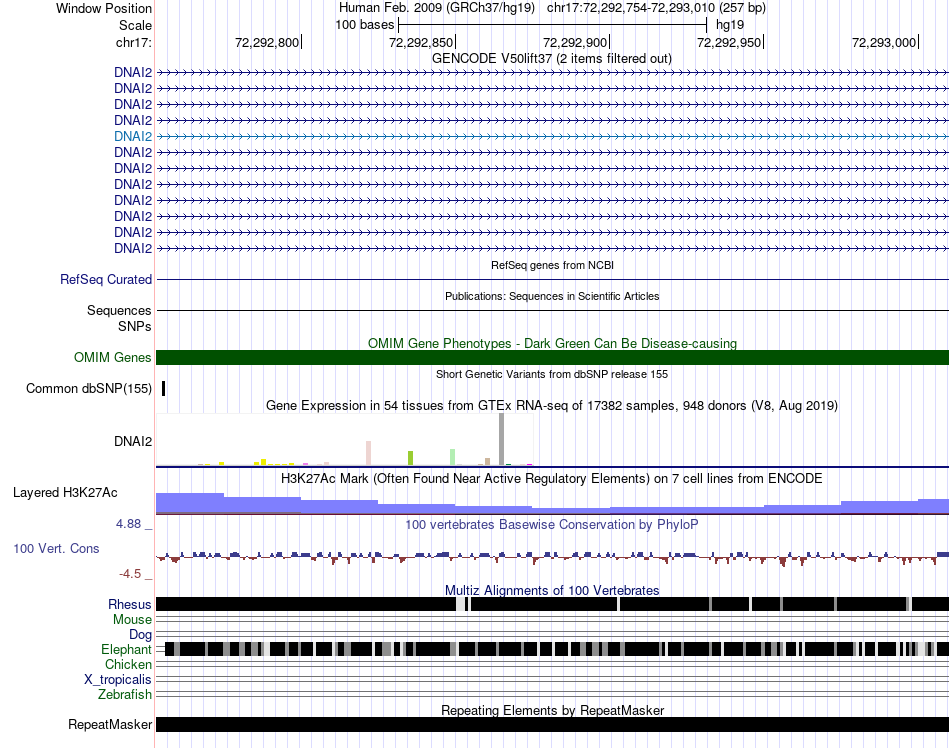Click Publications: Sequences in Scientific Articles title
The height and width of the screenshot is (748, 950).
(x=552, y=296)
